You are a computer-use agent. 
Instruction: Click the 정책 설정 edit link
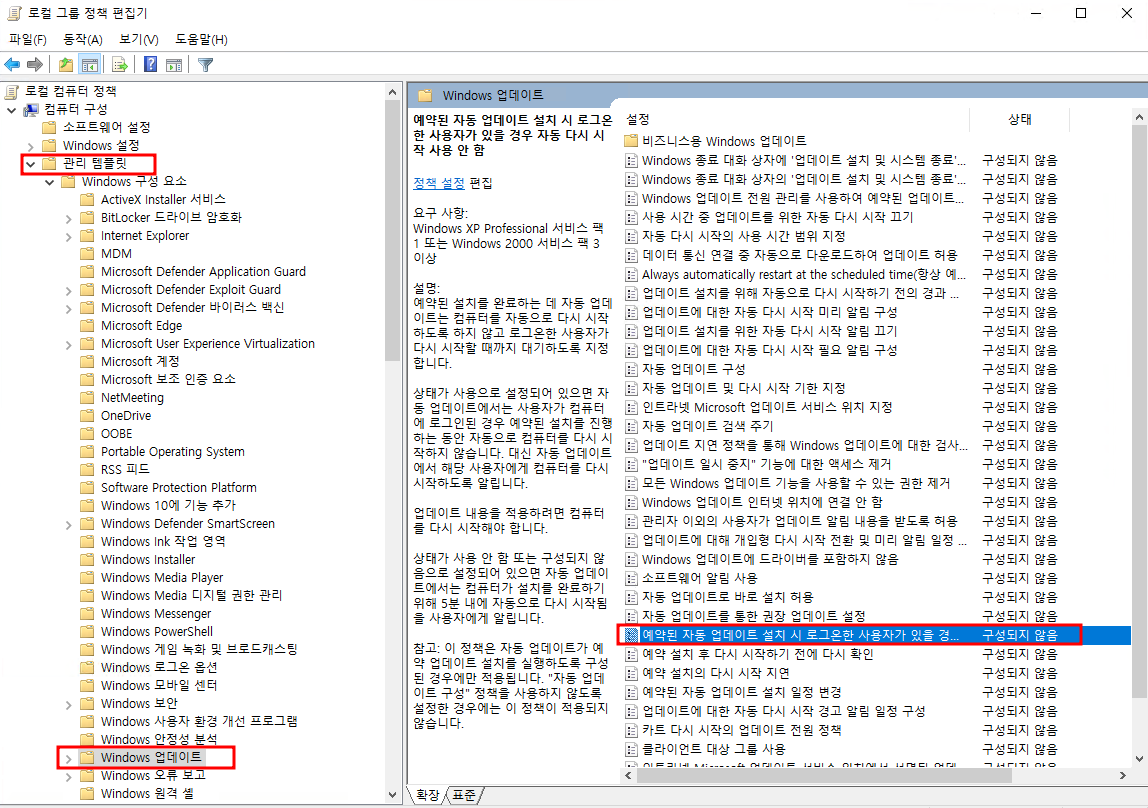coord(439,183)
